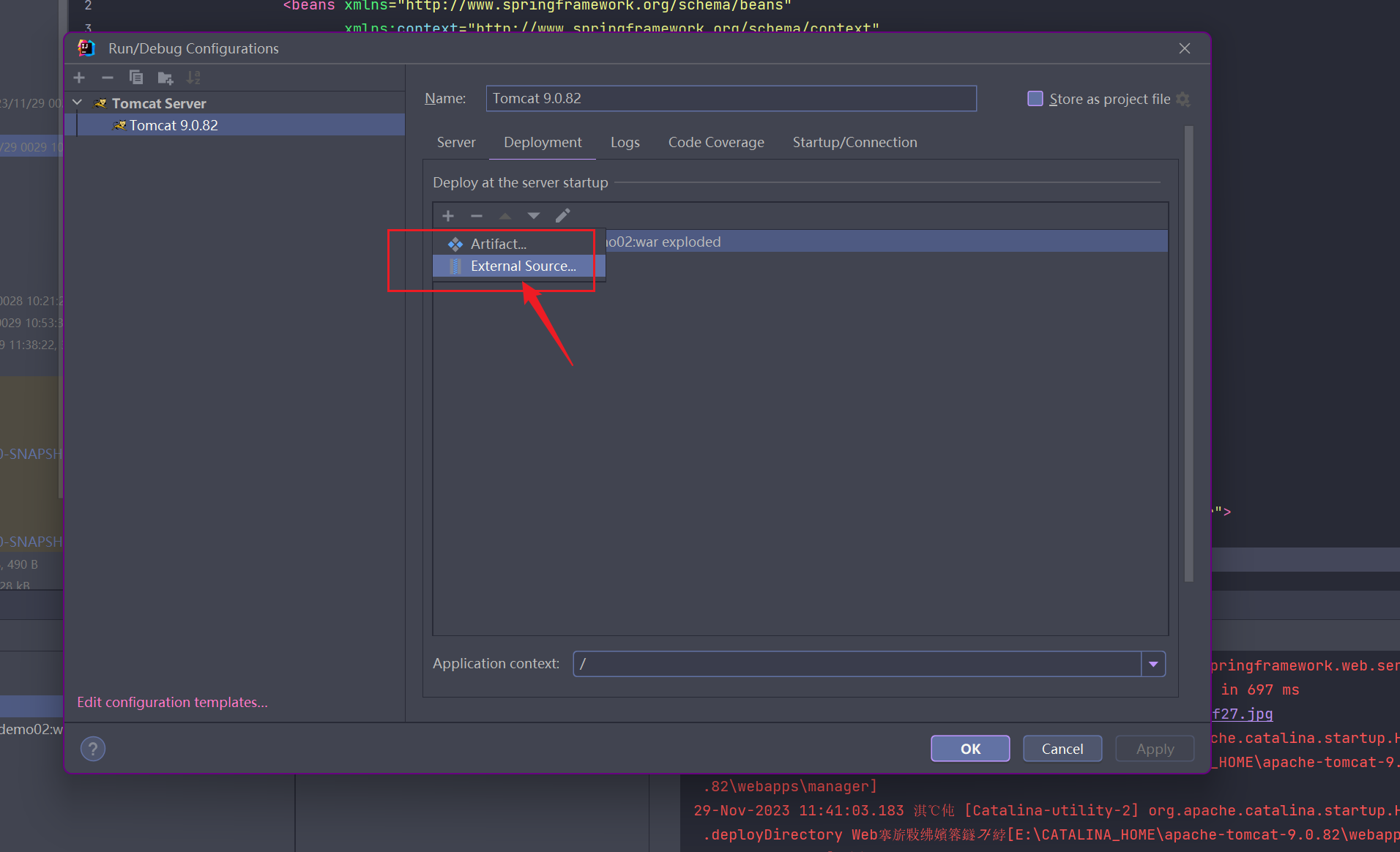Create new configuration folder

(x=165, y=78)
